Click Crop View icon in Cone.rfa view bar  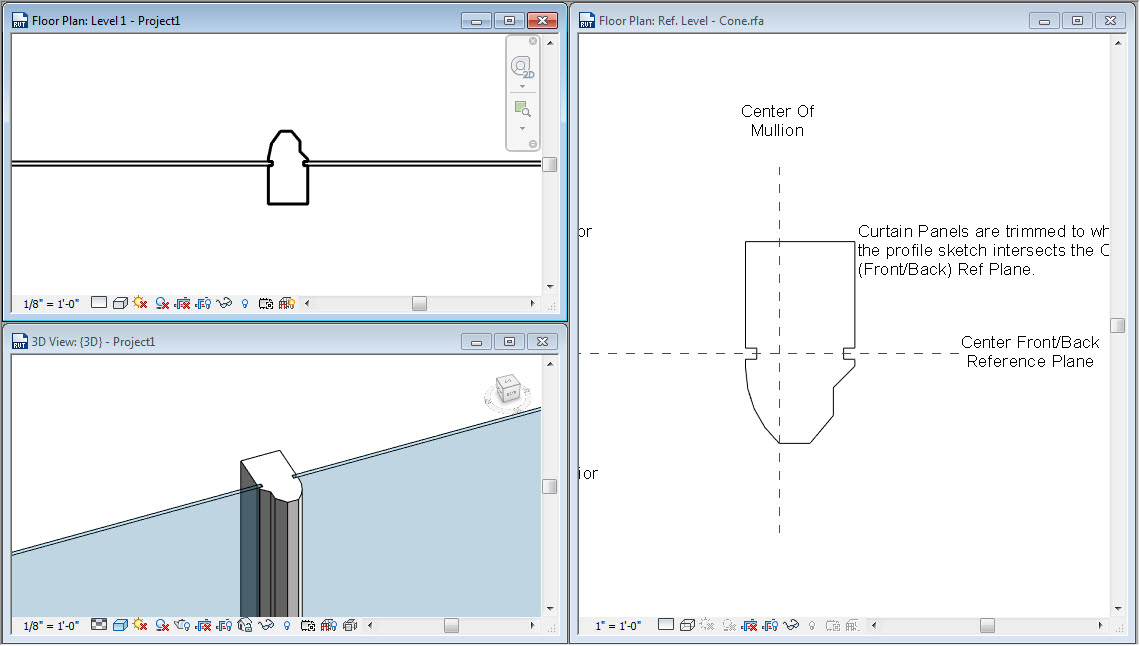click(750, 625)
